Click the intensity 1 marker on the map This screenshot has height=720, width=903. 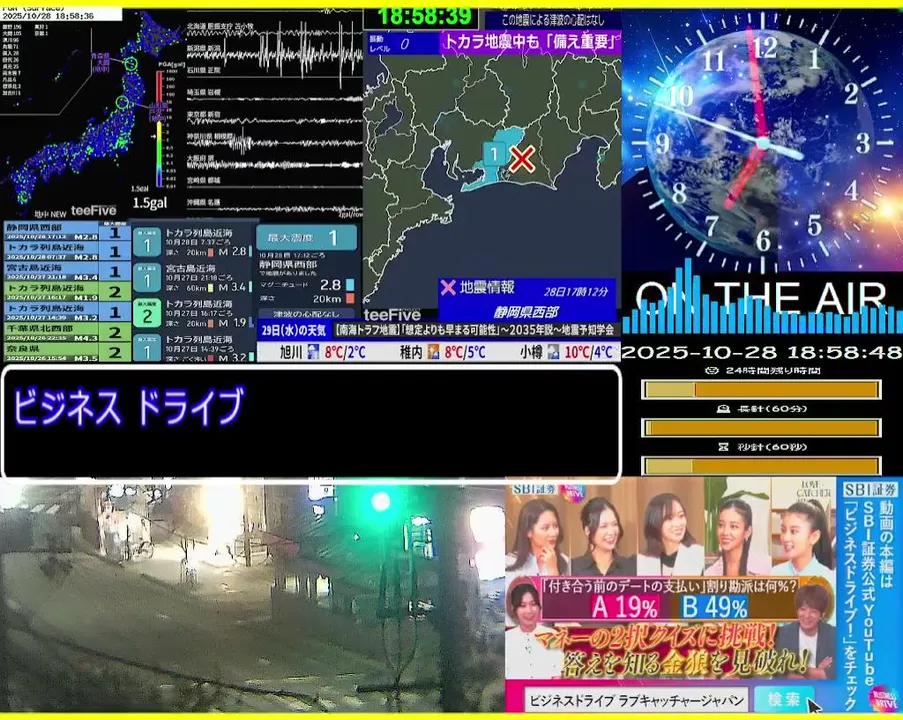(x=494, y=154)
